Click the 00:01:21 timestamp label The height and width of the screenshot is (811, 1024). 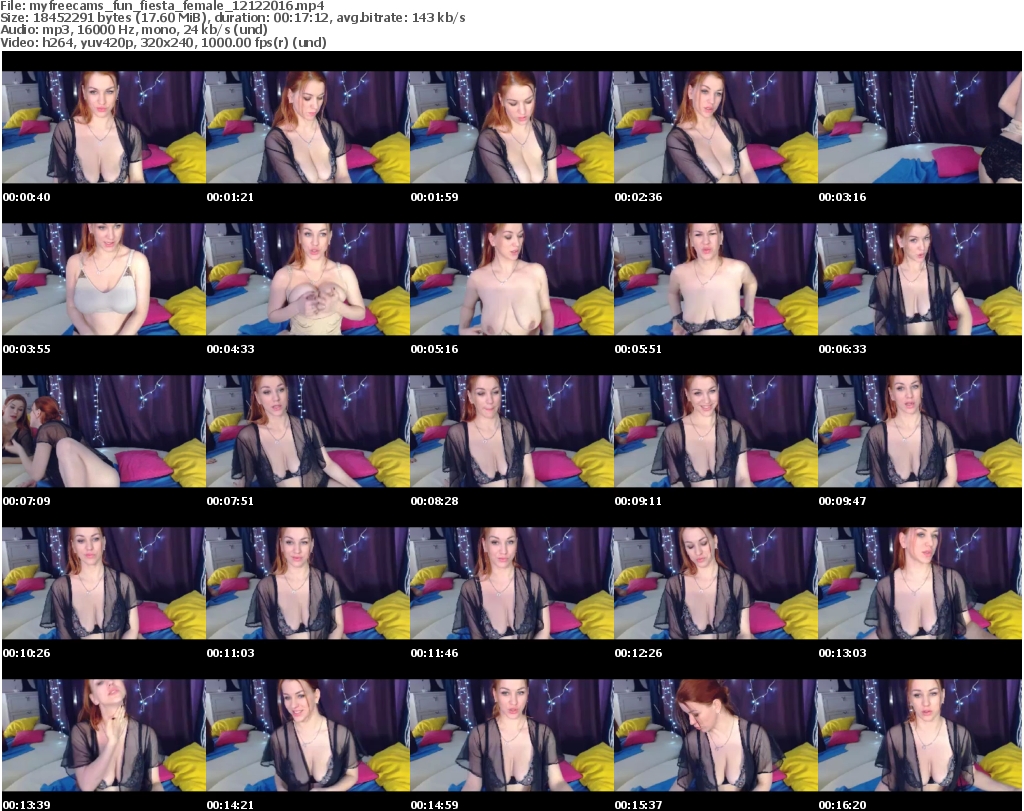[x=230, y=197]
